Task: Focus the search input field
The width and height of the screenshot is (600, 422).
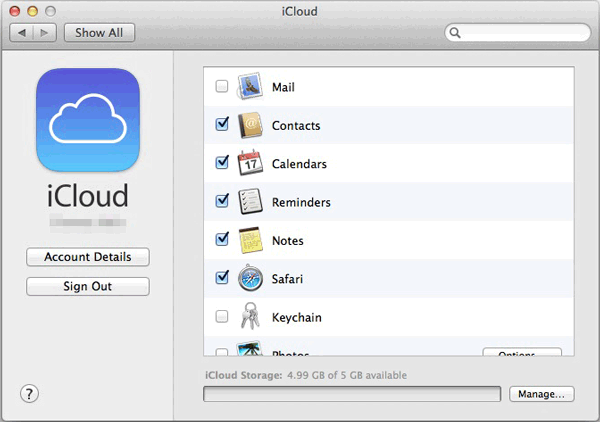Action: 518,33
